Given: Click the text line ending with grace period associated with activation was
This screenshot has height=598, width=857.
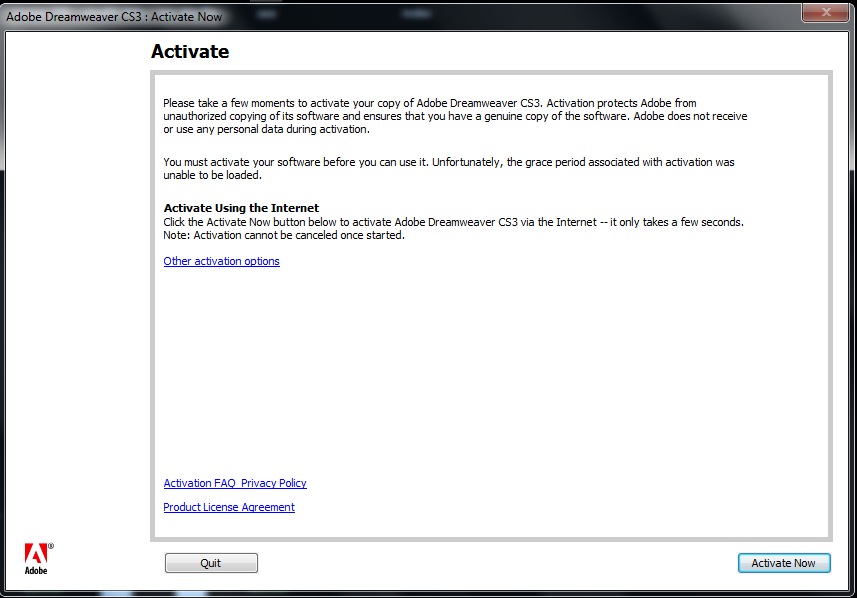Looking at the screenshot, I should coord(448,162).
